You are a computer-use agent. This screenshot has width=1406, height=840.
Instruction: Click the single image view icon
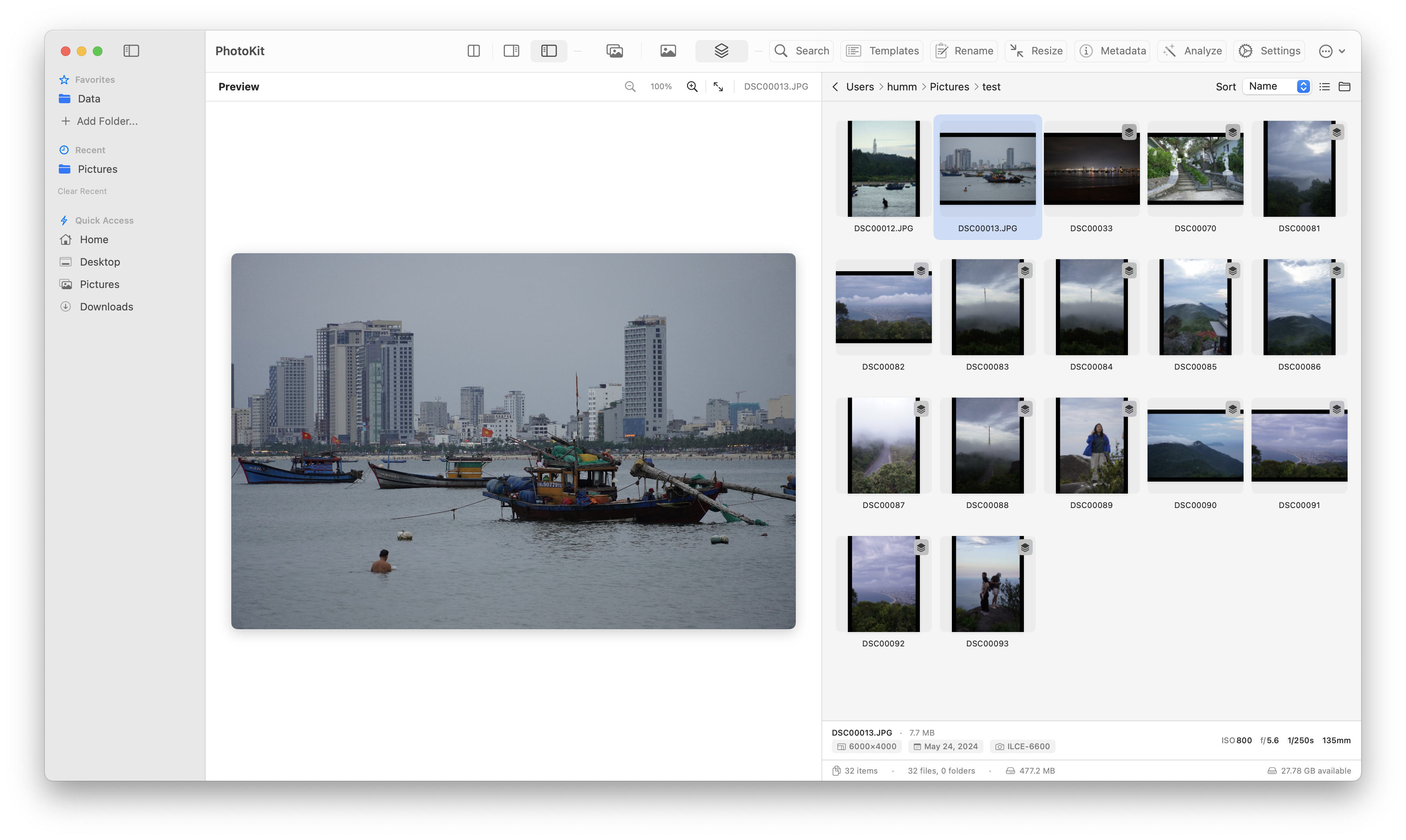click(x=668, y=51)
